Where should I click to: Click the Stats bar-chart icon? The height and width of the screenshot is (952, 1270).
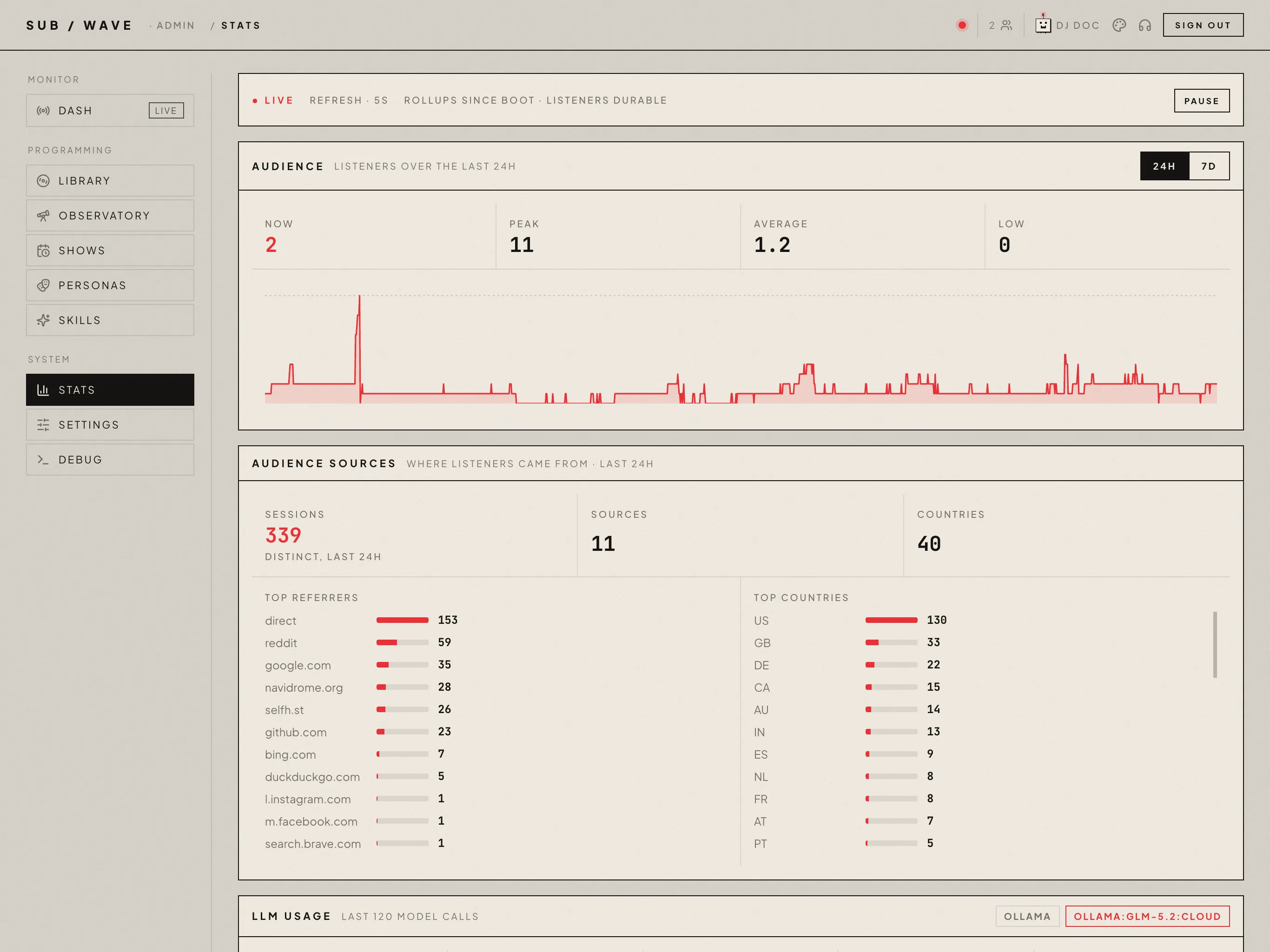pos(43,390)
